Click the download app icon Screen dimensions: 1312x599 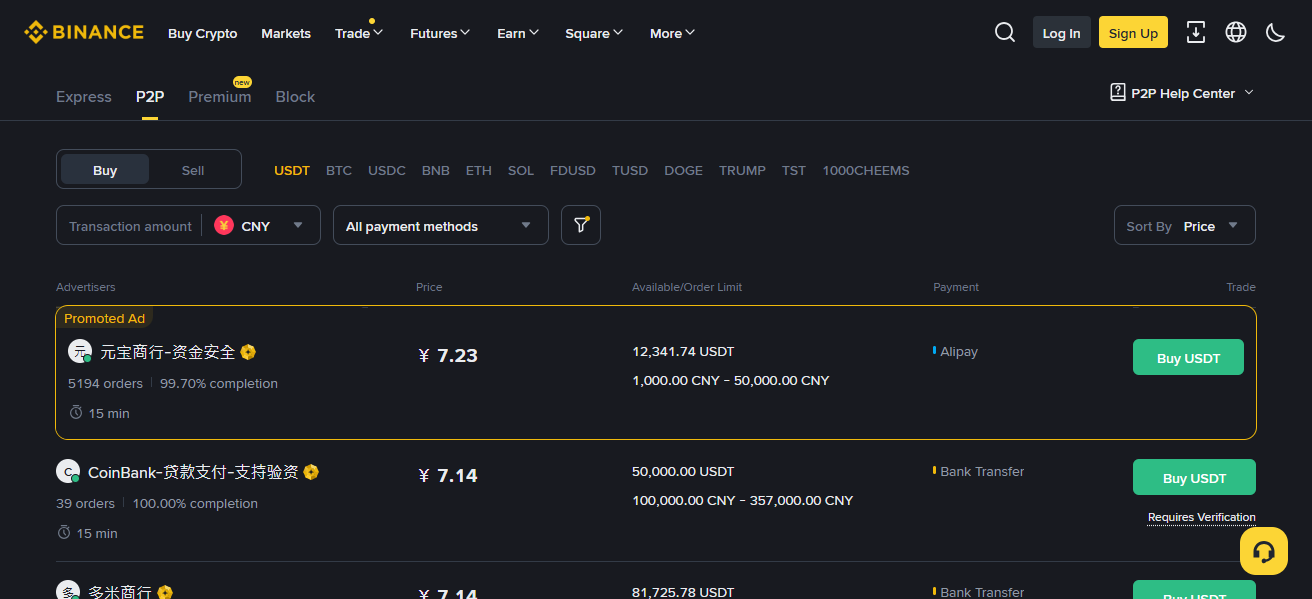(x=1196, y=32)
